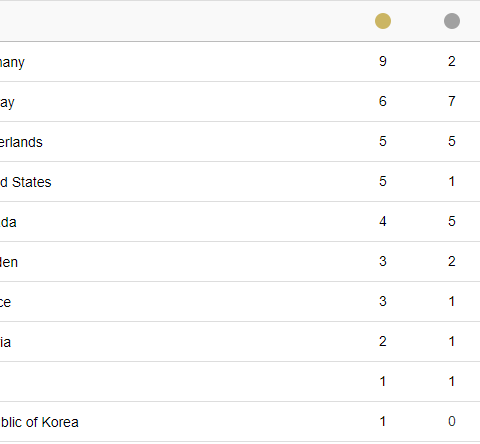Click Austria's gold medal count 2
This screenshot has height=444, width=480.
click(383, 341)
